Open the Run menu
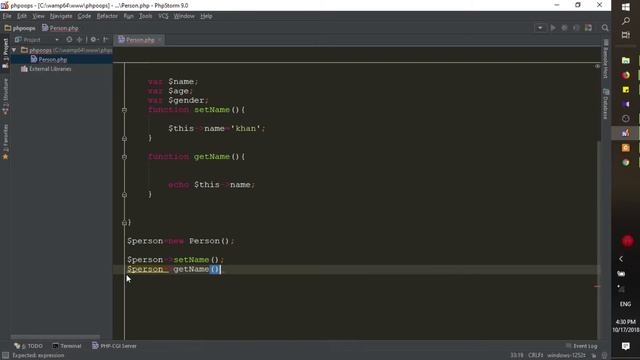The image size is (640, 360). tap(129, 16)
